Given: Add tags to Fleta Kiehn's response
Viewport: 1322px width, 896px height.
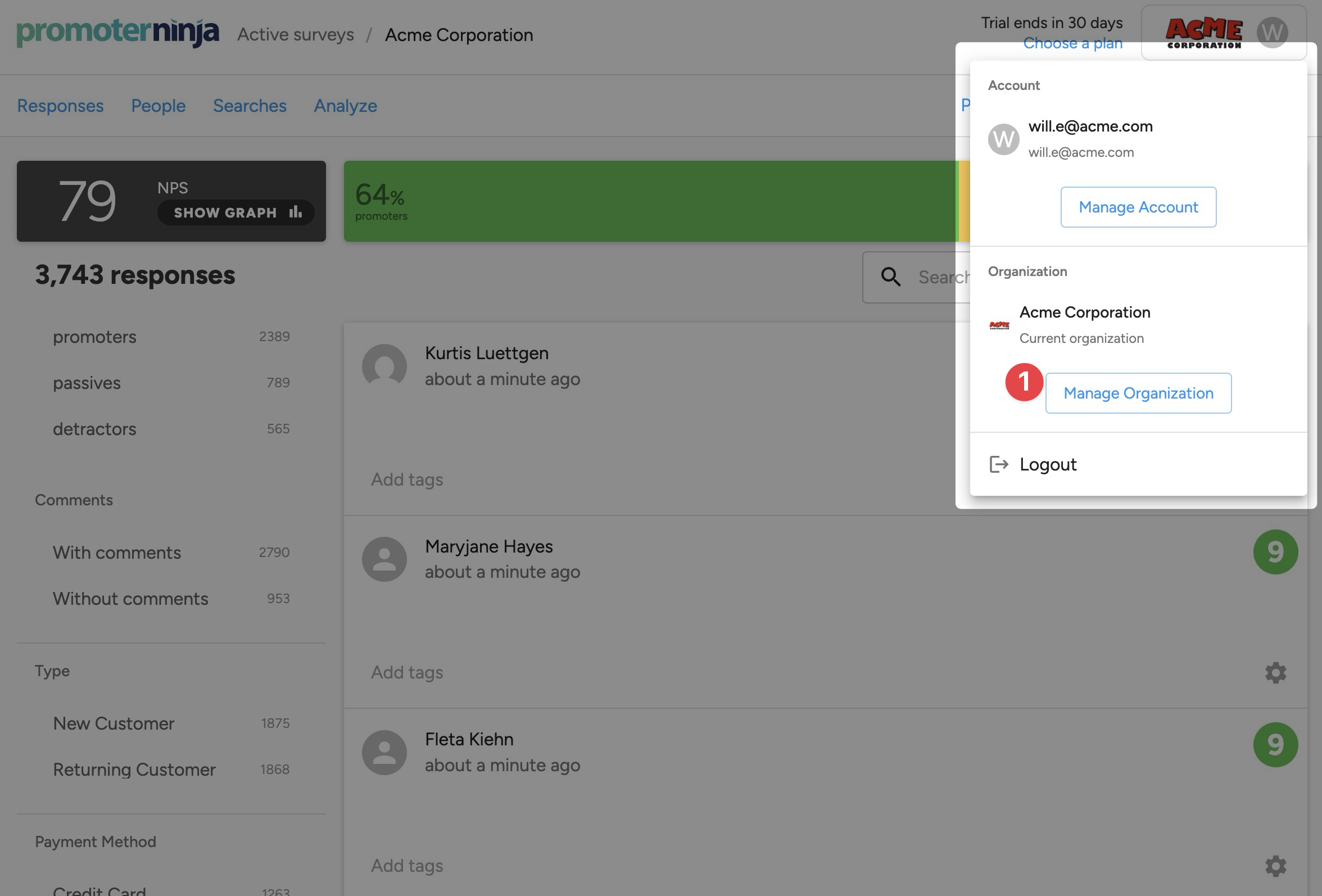Looking at the screenshot, I should (x=407, y=866).
